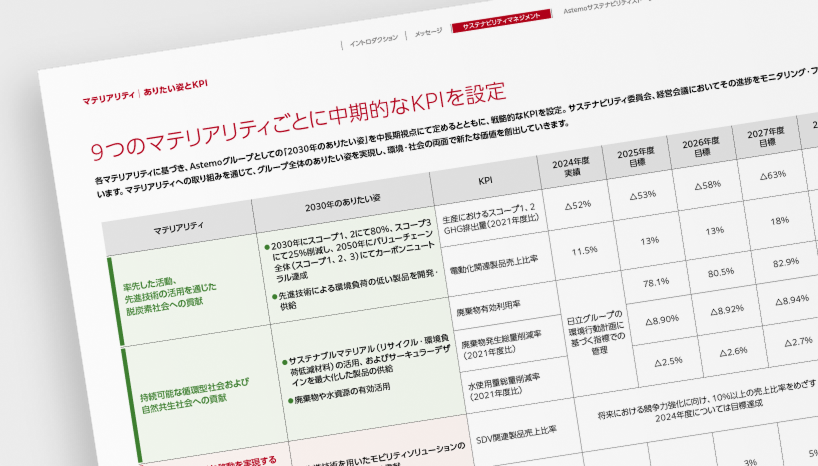Open the イントロダクション tab
The image size is (818, 466).
(374, 38)
